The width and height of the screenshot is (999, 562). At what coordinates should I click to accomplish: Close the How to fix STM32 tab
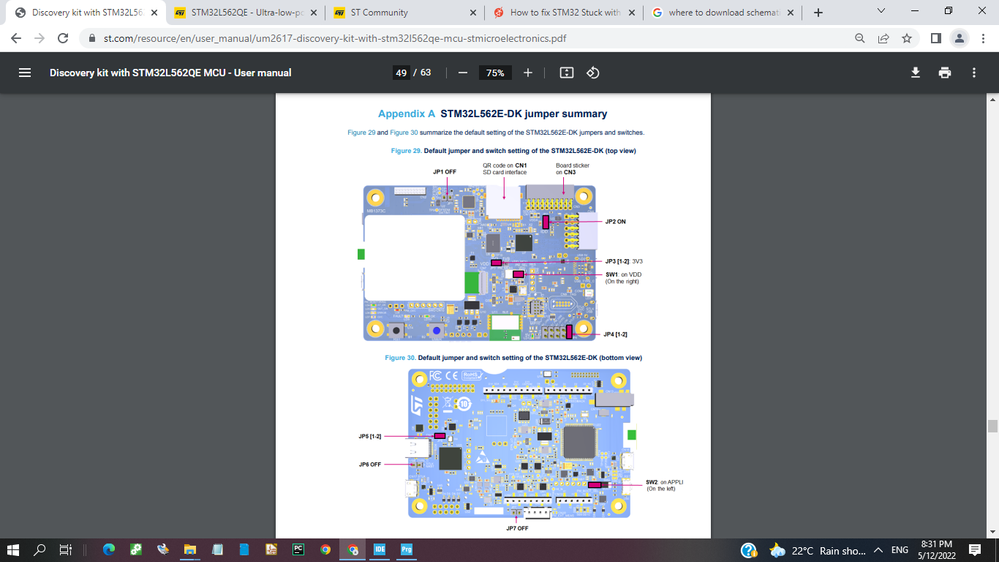tap(631, 13)
